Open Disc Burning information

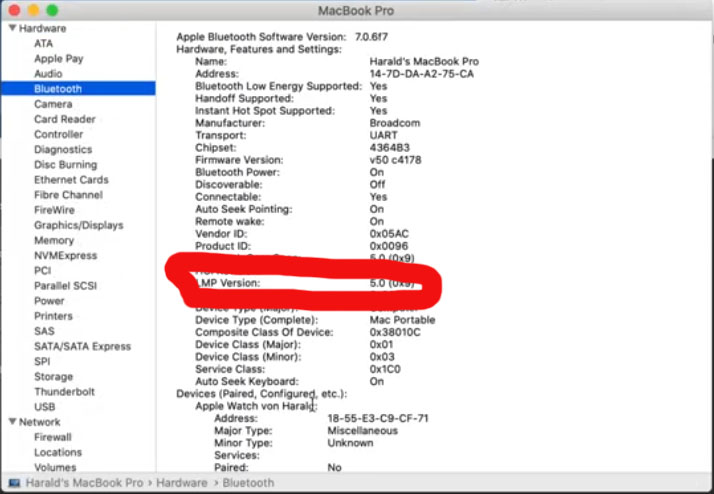point(66,164)
